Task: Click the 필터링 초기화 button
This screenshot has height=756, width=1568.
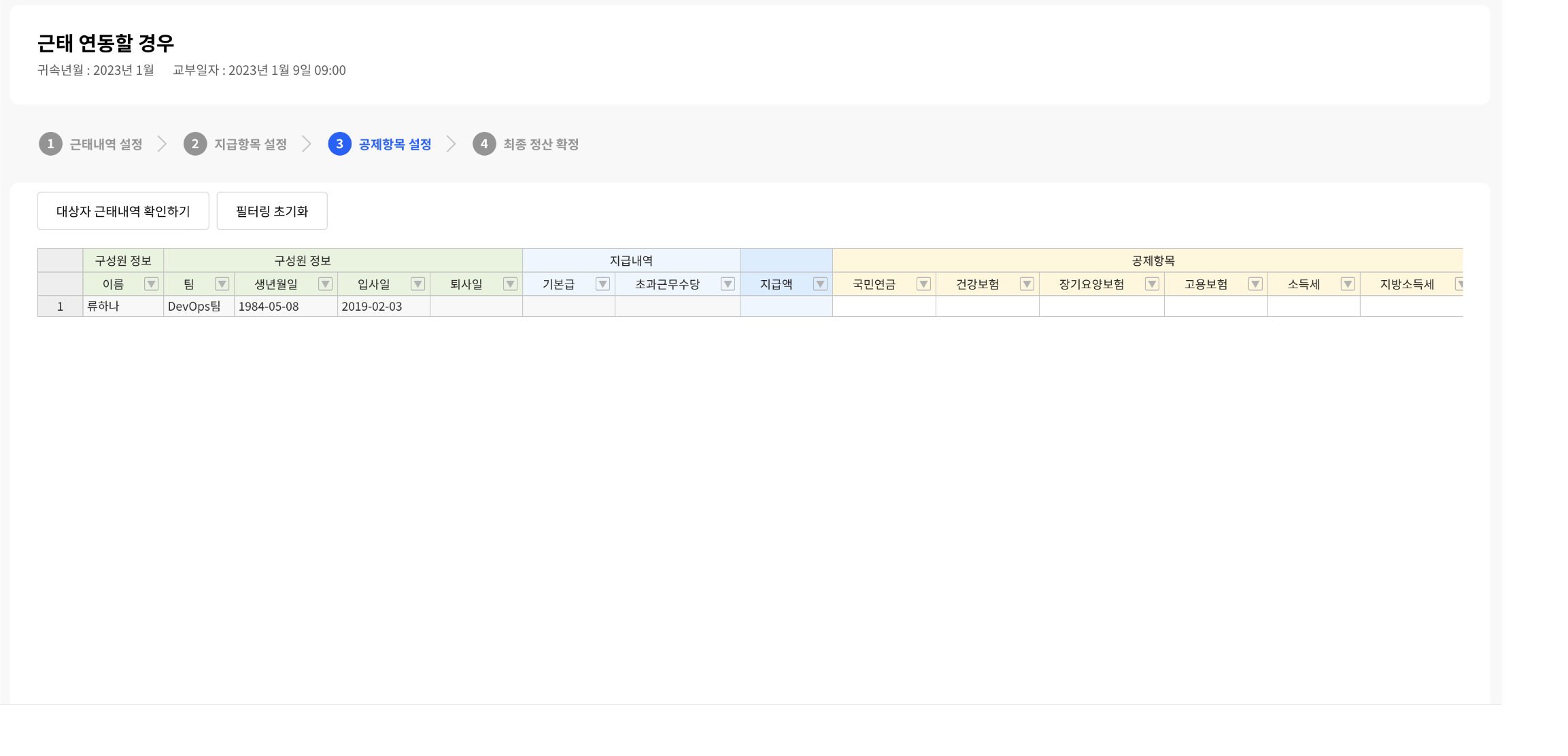Action: tap(272, 211)
